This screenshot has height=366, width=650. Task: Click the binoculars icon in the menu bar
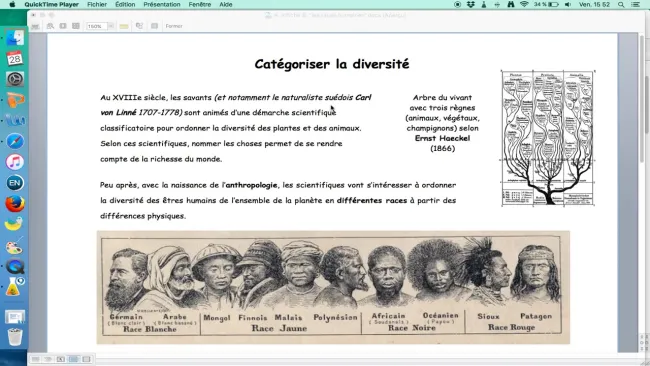pos(511,5)
